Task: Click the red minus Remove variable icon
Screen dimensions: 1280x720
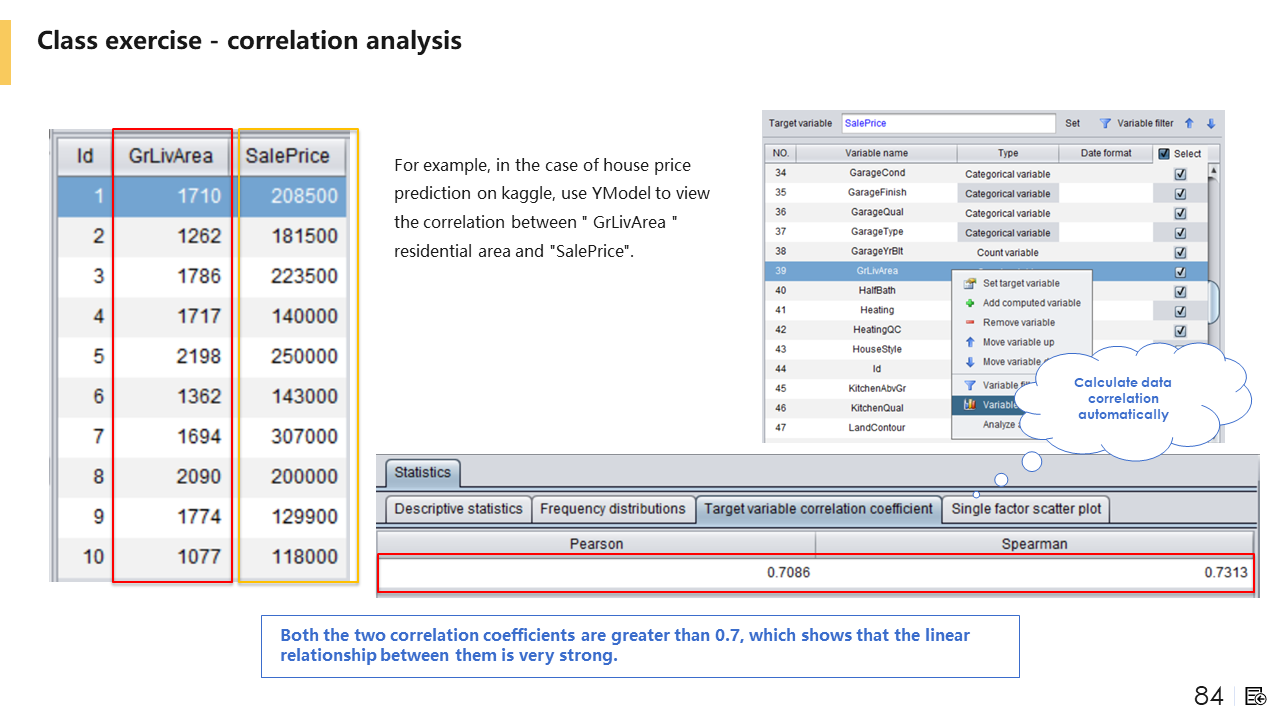Action: tap(969, 322)
